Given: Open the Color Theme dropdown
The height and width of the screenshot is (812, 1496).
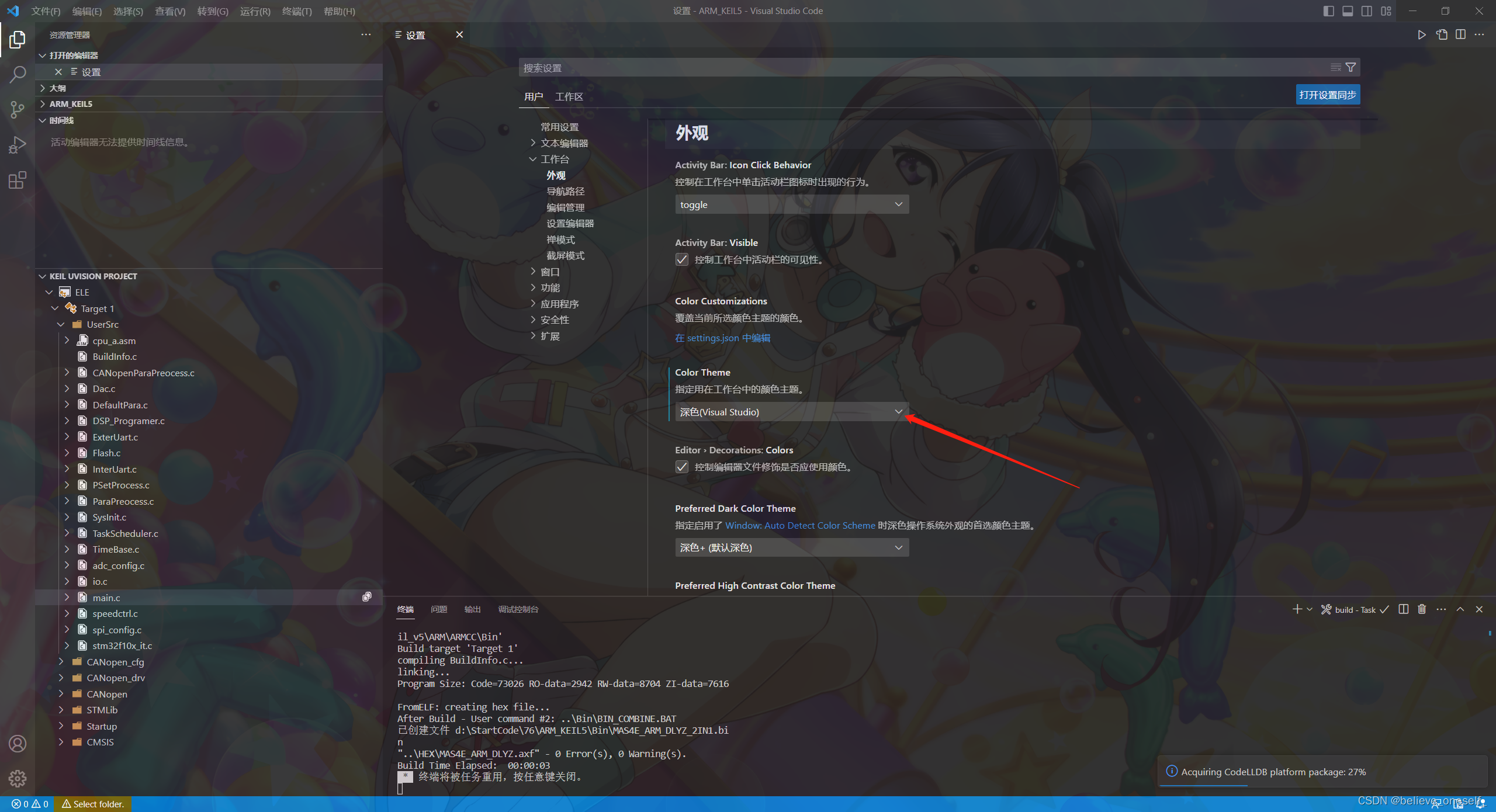Looking at the screenshot, I should [x=791, y=412].
